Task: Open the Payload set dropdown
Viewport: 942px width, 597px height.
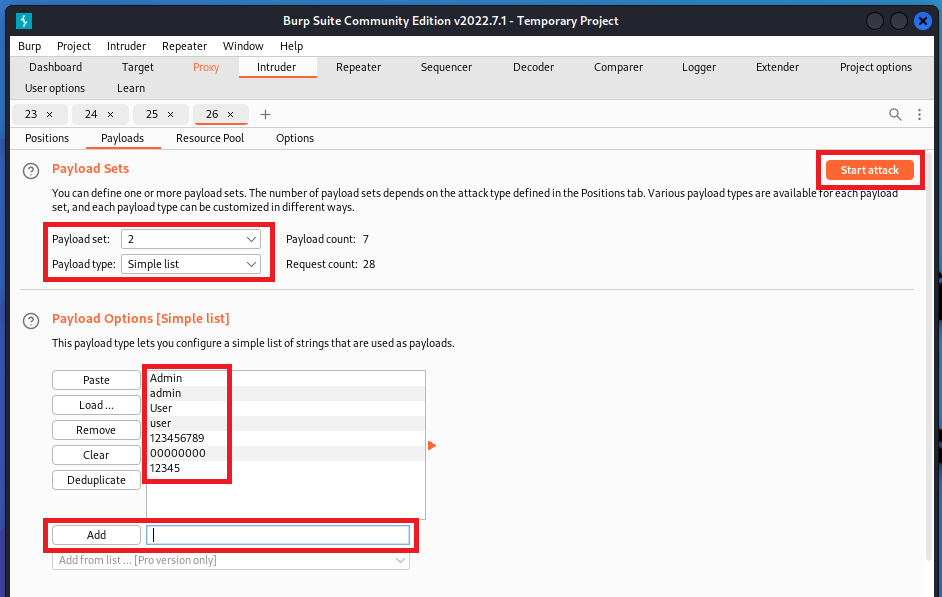Action: (x=191, y=239)
